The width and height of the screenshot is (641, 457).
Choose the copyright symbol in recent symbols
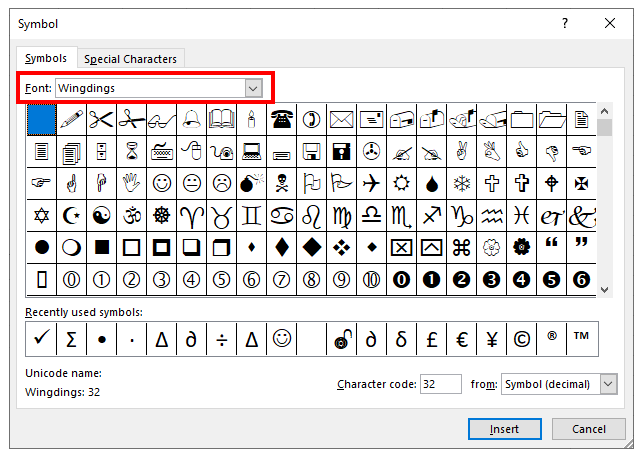(x=521, y=340)
